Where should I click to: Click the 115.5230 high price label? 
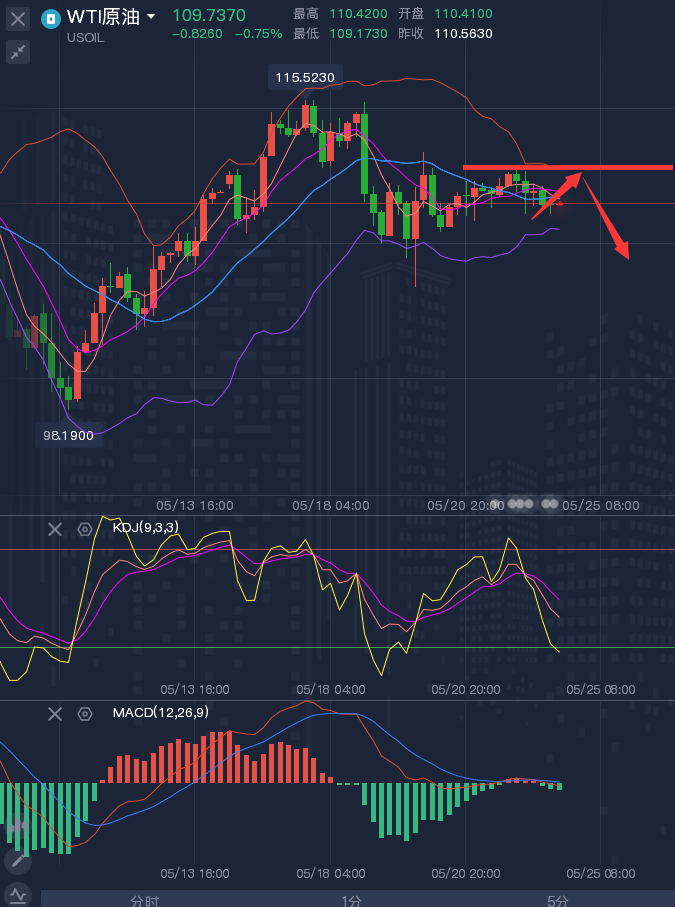coord(305,77)
